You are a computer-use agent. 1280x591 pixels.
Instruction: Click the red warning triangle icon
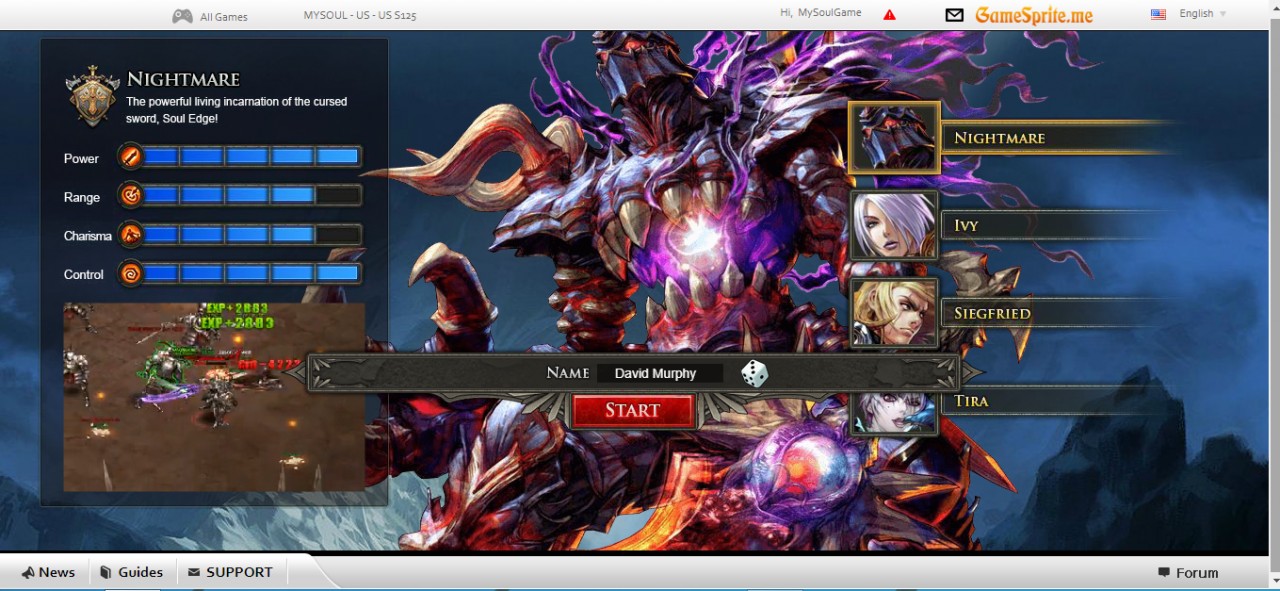(889, 15)
